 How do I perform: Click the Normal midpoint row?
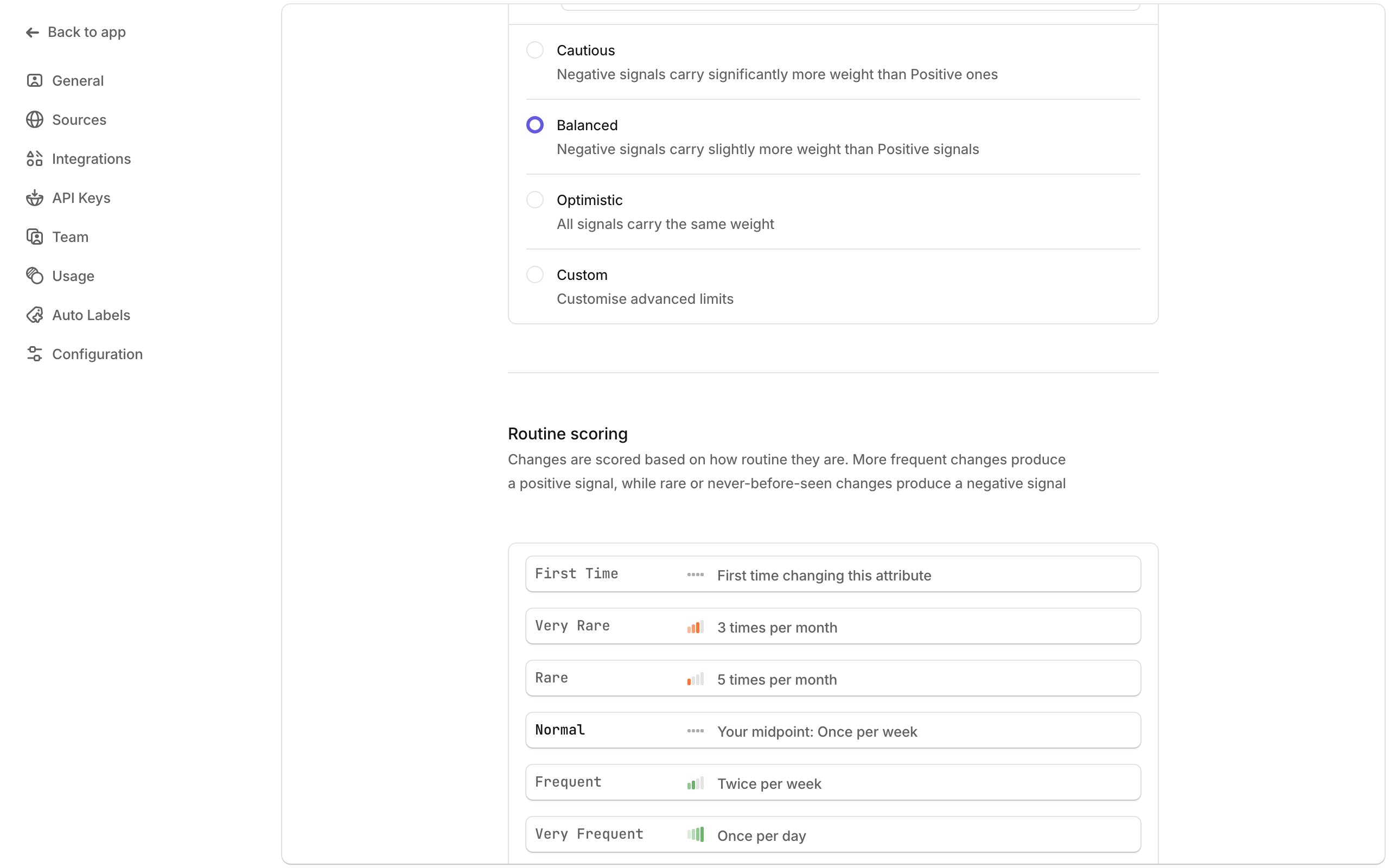(x=832, y=730)
